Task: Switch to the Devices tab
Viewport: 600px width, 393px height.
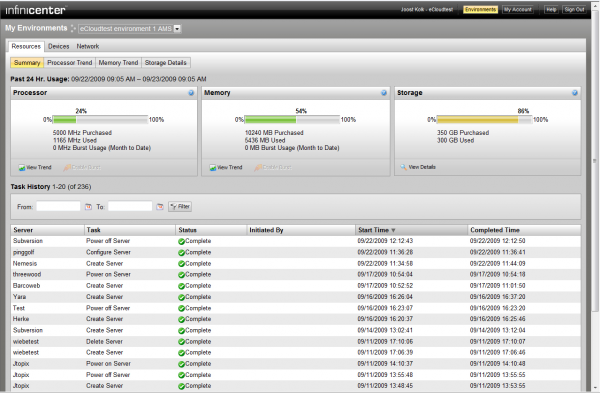Action: 59,46
